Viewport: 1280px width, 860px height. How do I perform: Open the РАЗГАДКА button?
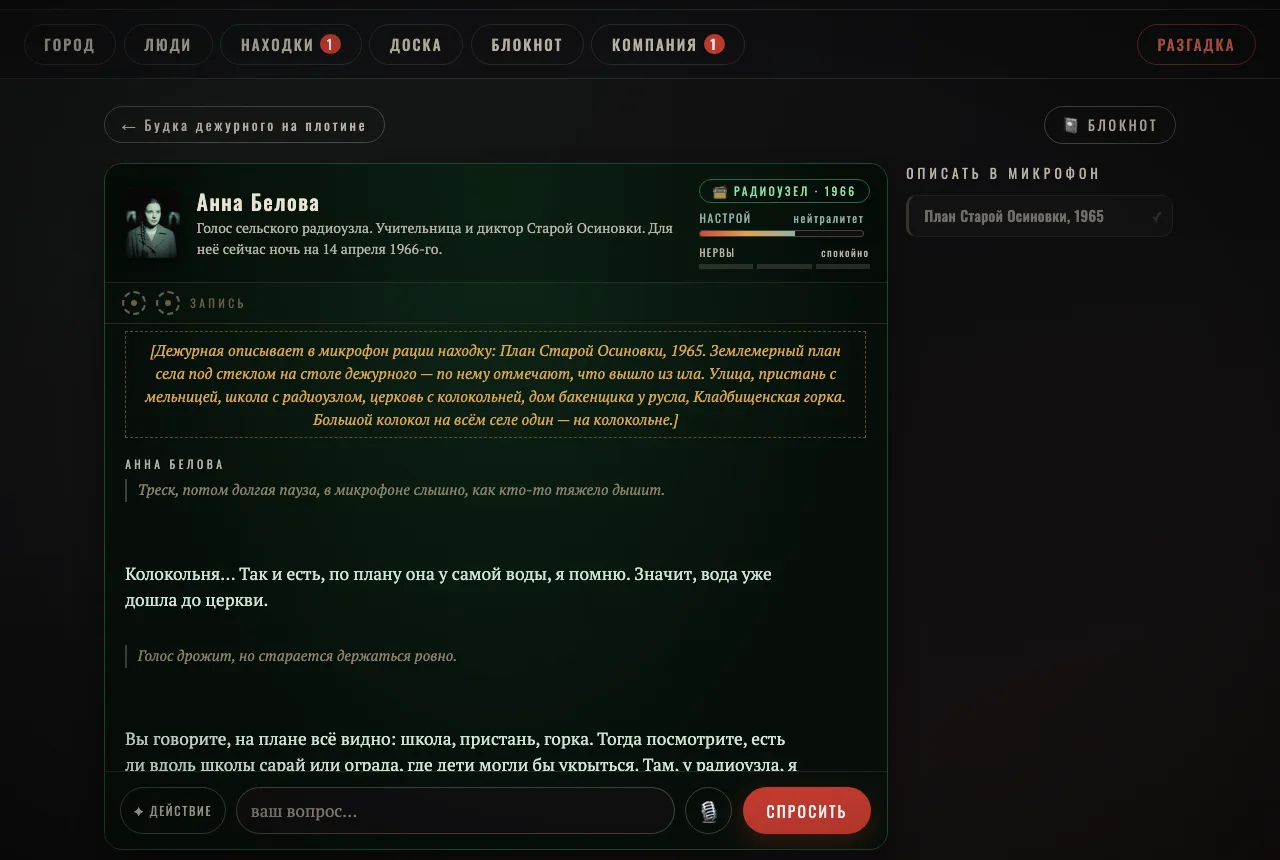pyautogui.click(x=1196, y=45)
